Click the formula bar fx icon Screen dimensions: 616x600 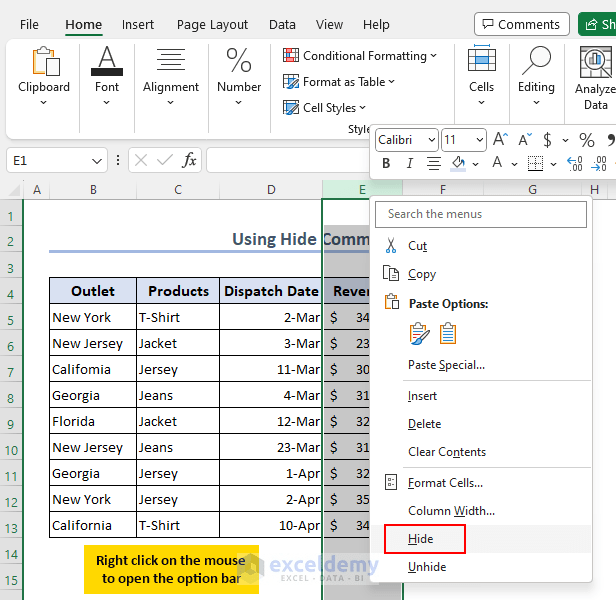click(x=189, y=160)
